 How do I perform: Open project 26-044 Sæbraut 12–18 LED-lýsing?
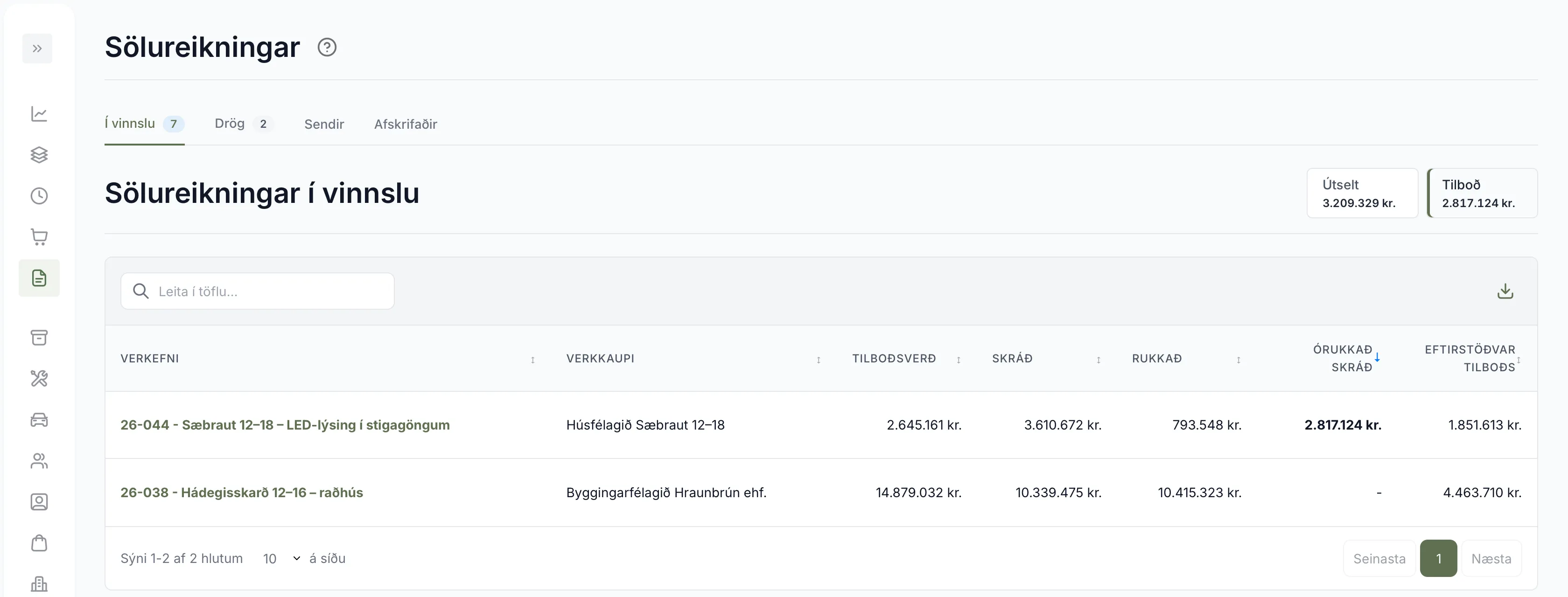pos(285,425)
